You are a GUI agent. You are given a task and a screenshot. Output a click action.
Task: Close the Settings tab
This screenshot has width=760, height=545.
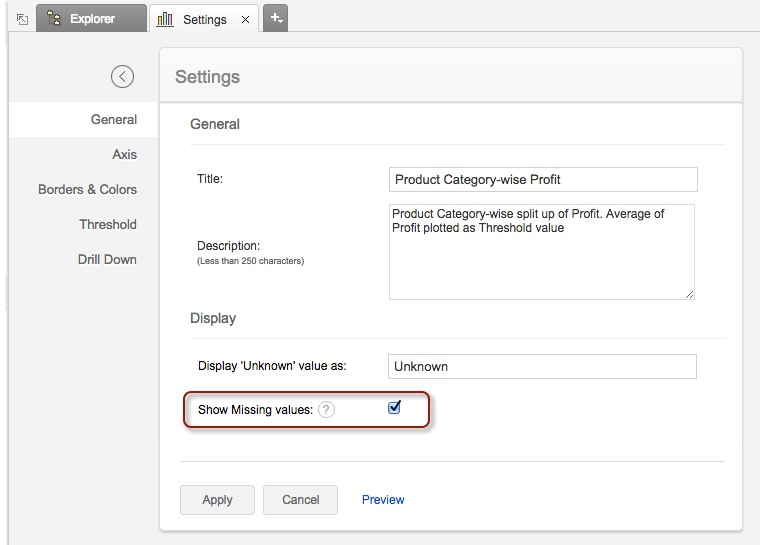(246, 19)
